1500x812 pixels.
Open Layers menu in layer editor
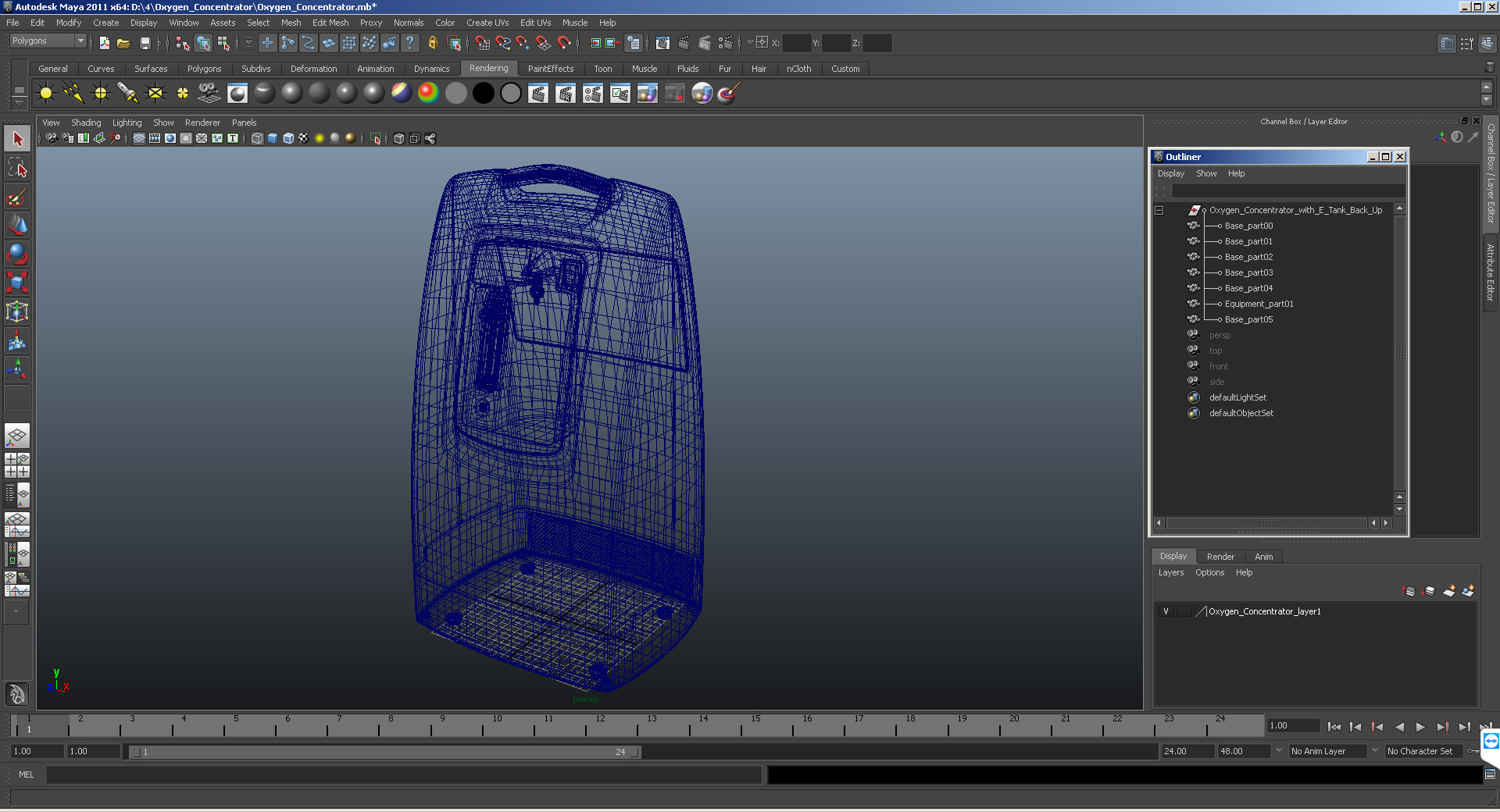(x=1170, y=572)
